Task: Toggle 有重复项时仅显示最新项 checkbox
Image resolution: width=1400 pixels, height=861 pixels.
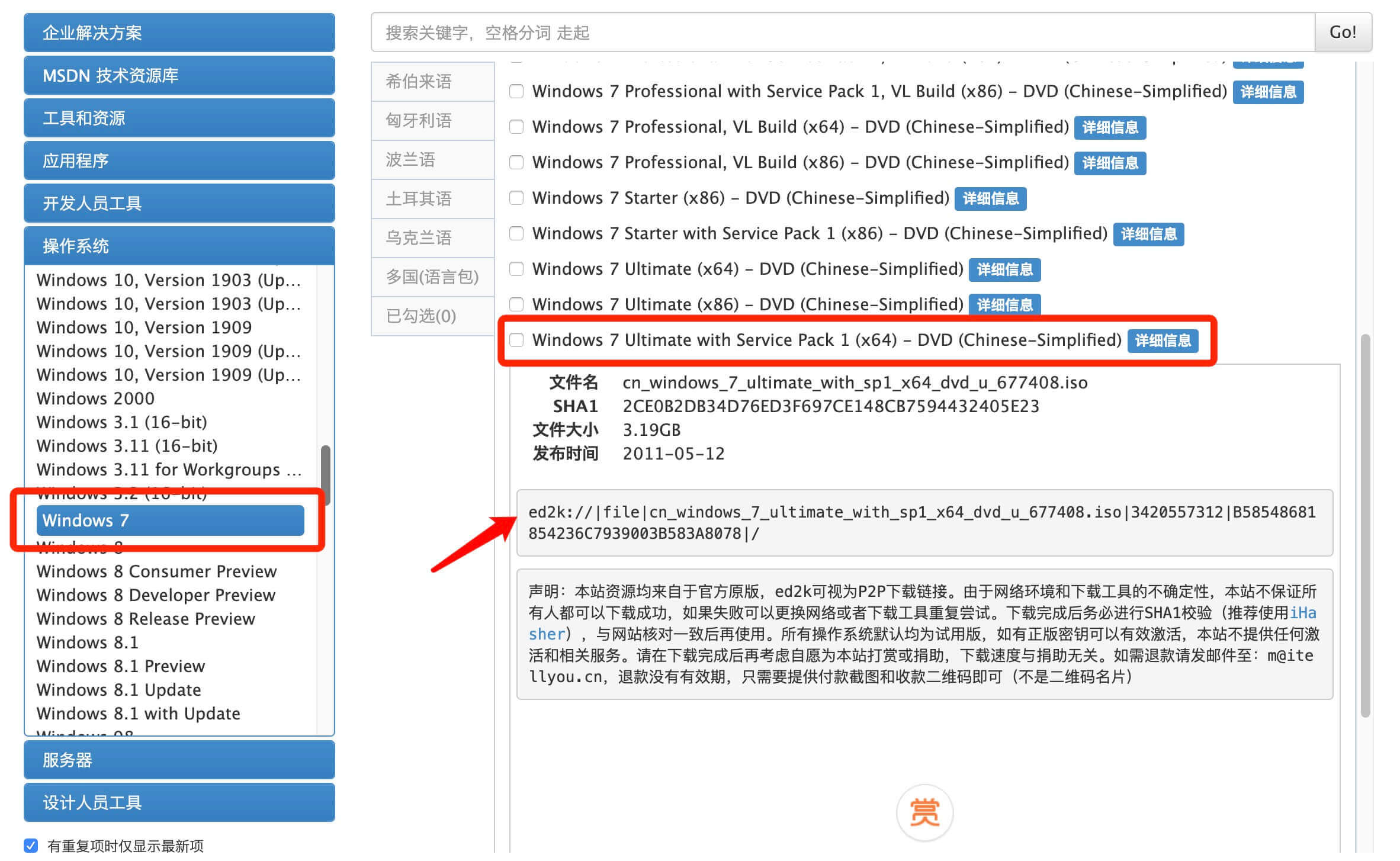Action: pyautogui.click(x=31, y=845)
